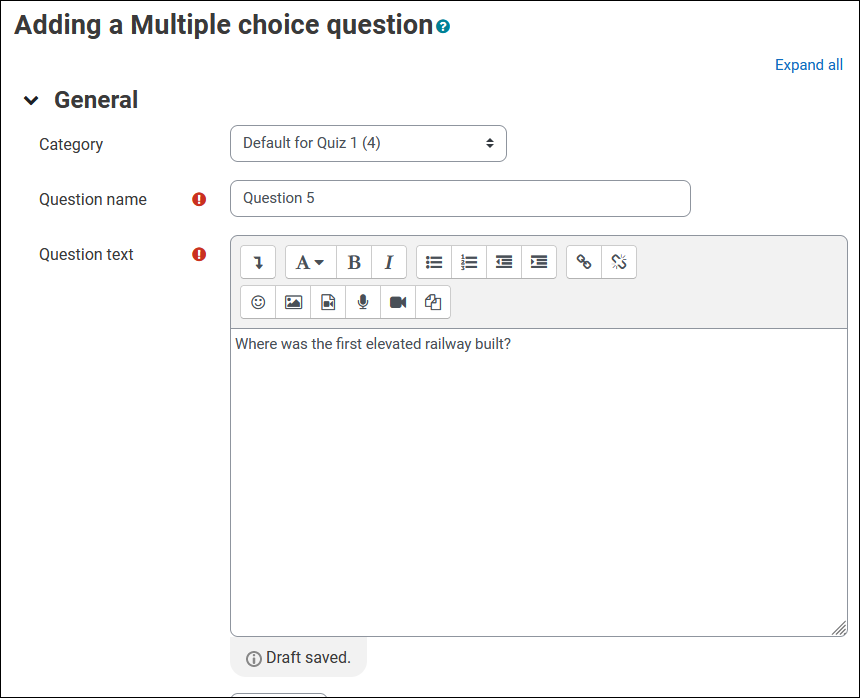
Task: Click the Expand all link
Action: click(808, 65)
